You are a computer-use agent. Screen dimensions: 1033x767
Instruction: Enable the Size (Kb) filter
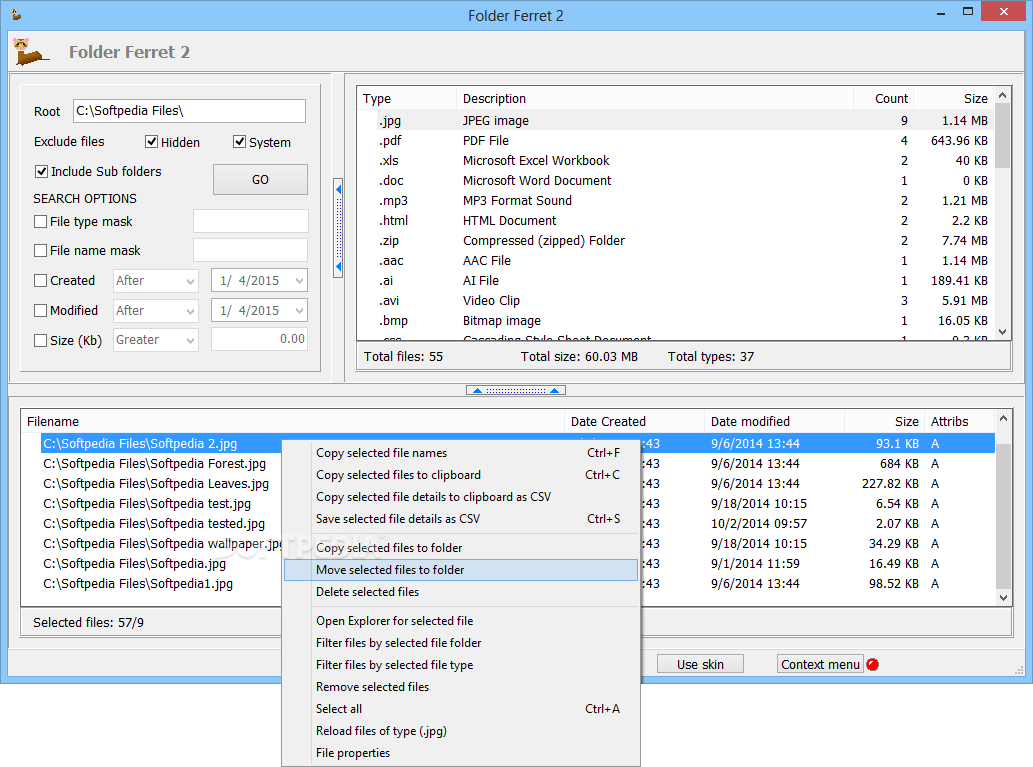click(x=40, y=340)
